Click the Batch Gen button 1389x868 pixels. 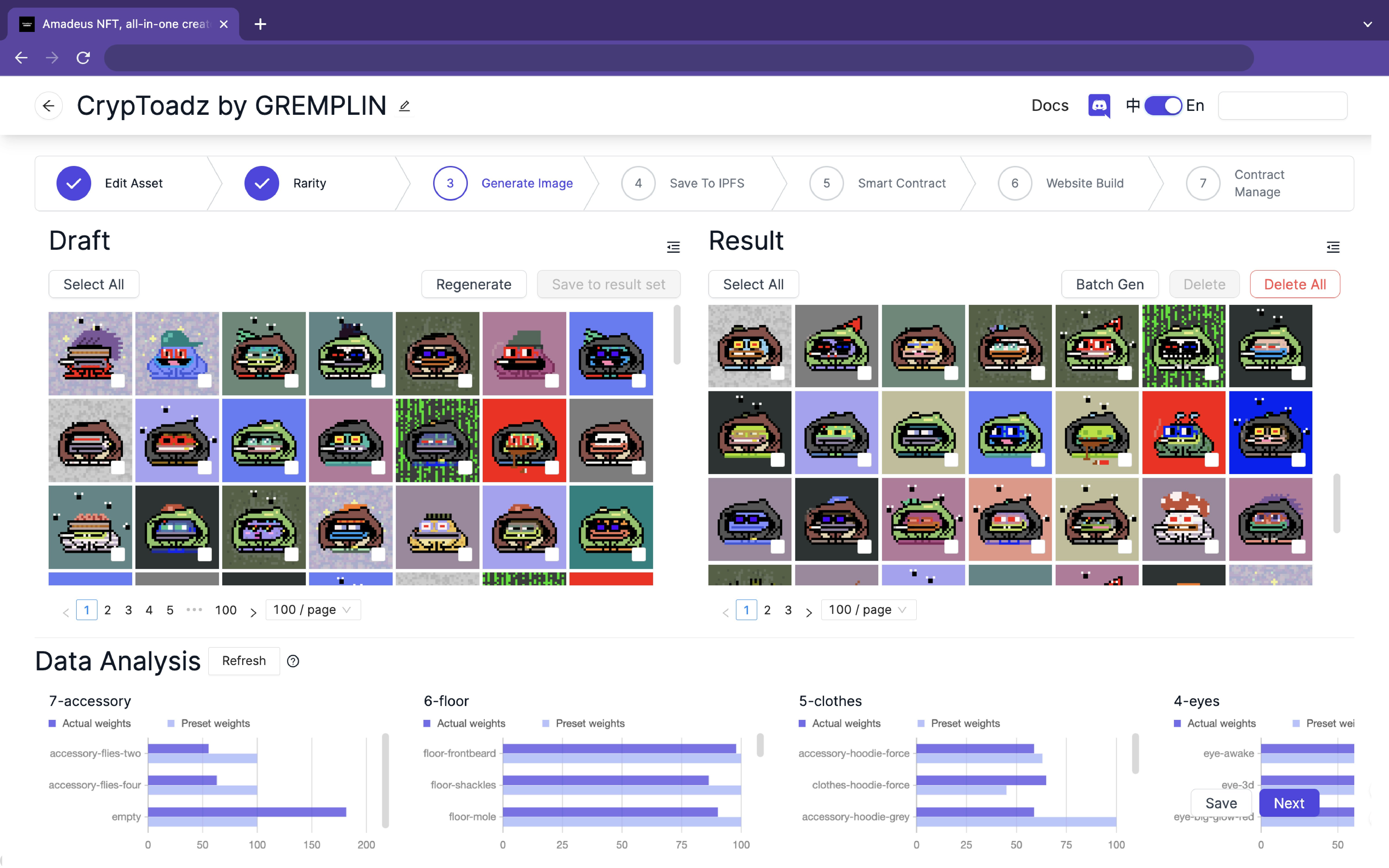point(1110,284)
